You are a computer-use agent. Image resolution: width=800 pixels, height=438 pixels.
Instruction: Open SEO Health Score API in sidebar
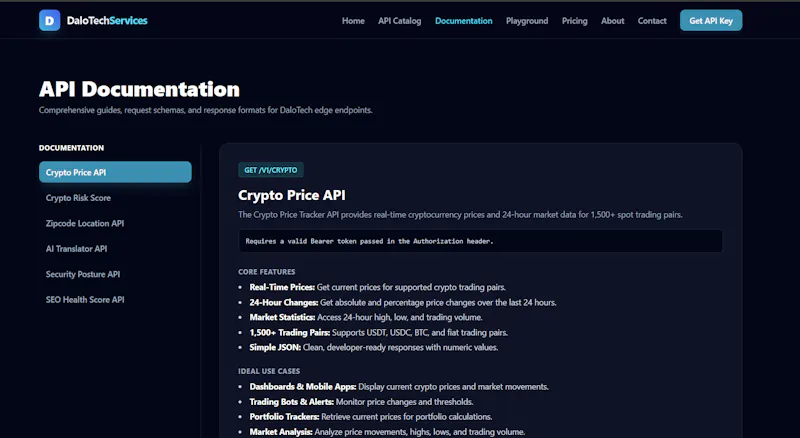pos(115,300)
